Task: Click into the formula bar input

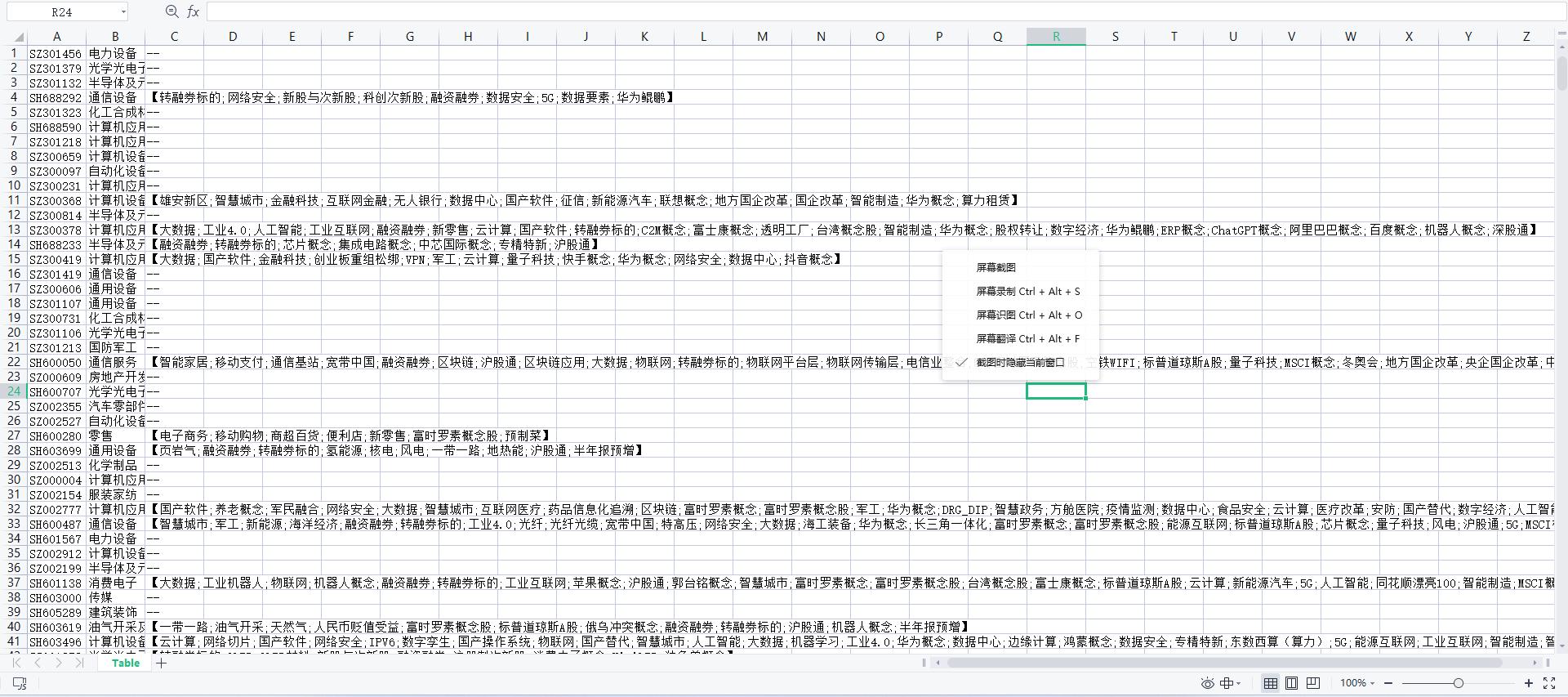Action: [x=886, y=11]
